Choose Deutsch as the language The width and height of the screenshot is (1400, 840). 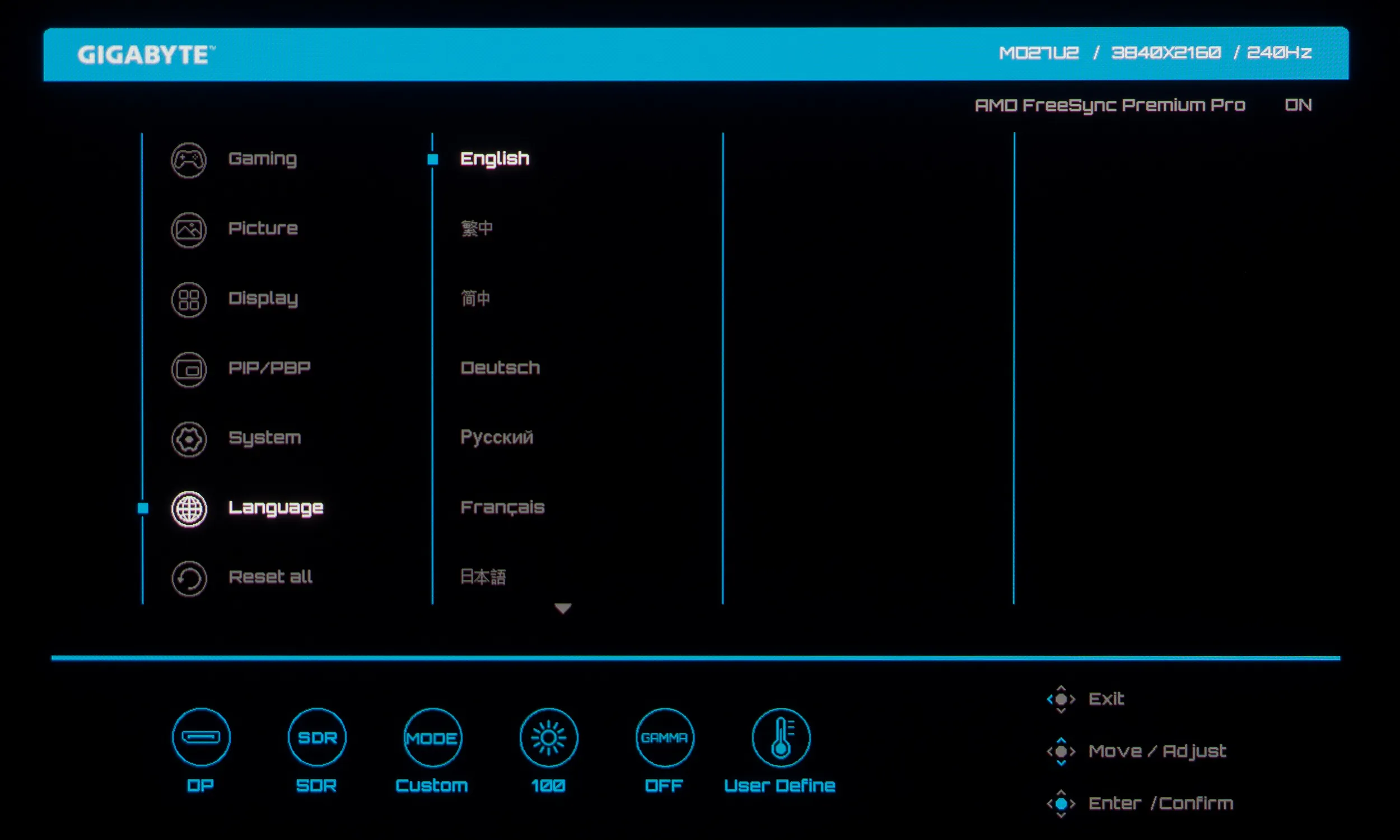[x=500, y=368]
